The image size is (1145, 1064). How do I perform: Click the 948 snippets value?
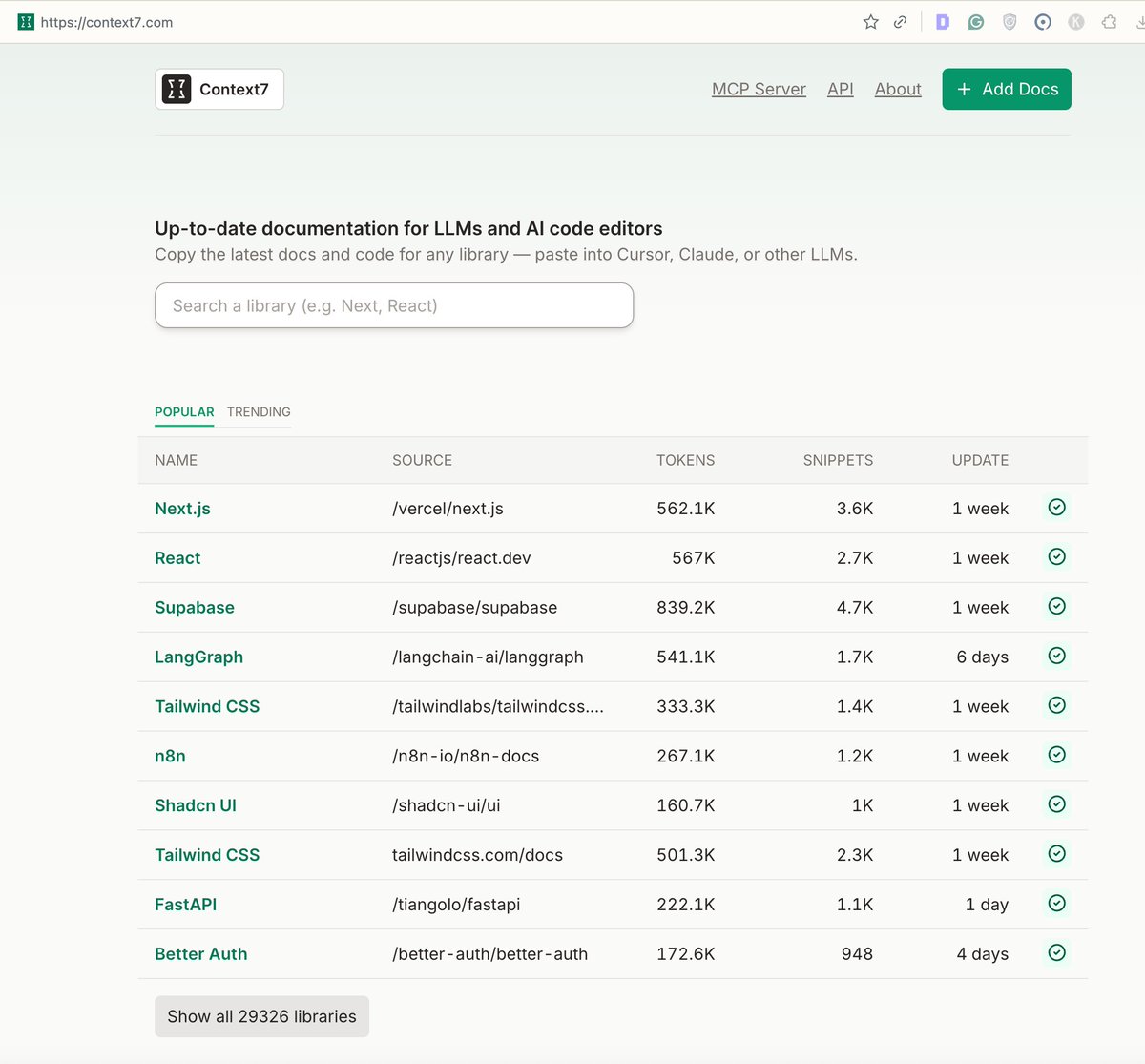857,954
